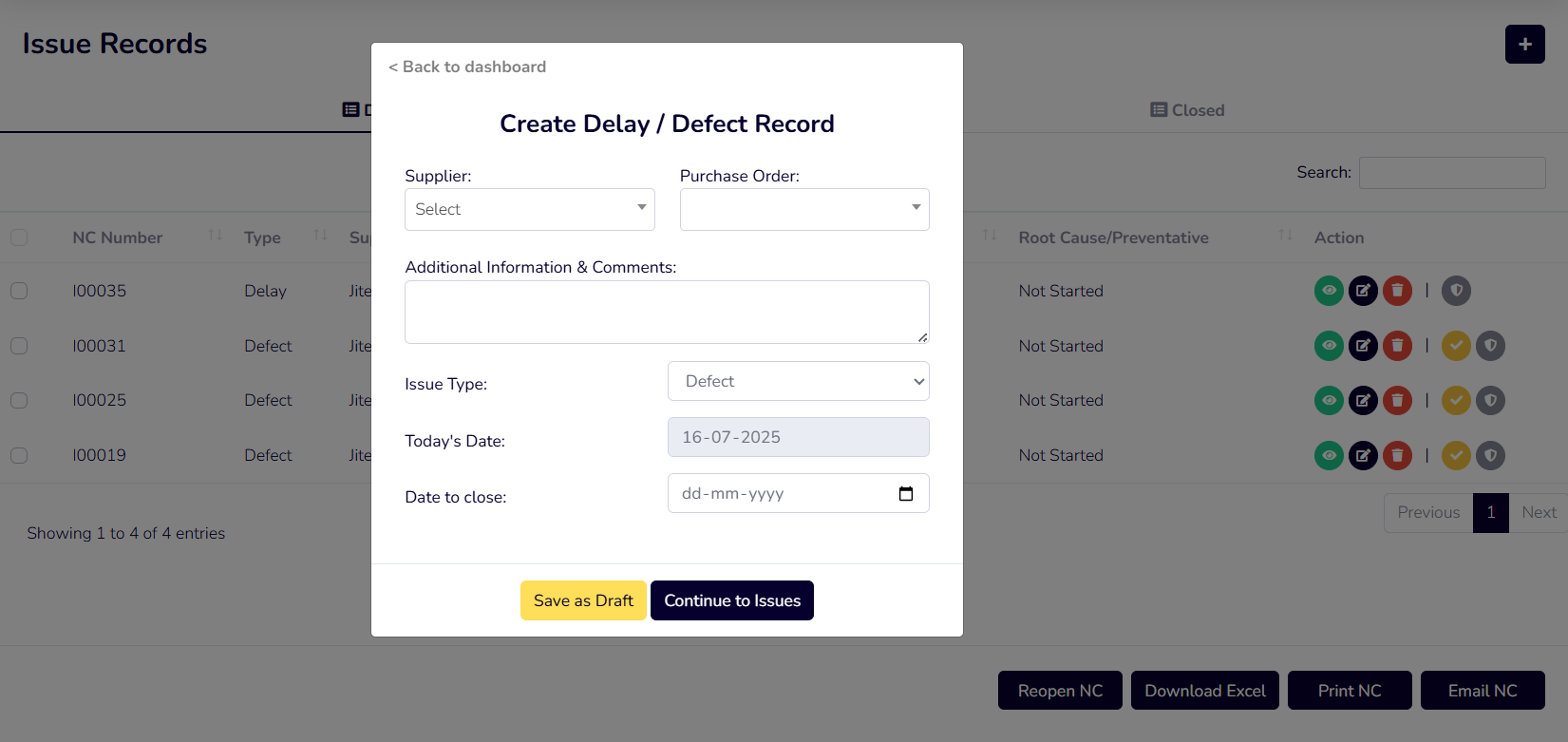1568x742 pixels.
Task: View record I00031 using the eye icon
Action: (x=1329, y=346)
